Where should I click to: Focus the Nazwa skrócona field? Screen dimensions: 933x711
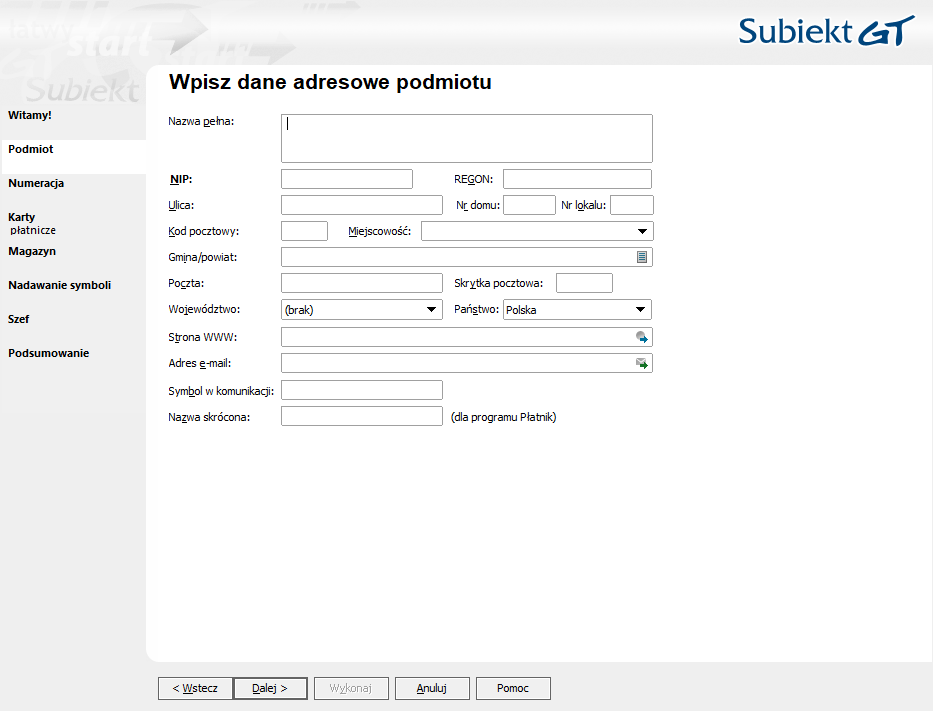click(x=362, y=416)
